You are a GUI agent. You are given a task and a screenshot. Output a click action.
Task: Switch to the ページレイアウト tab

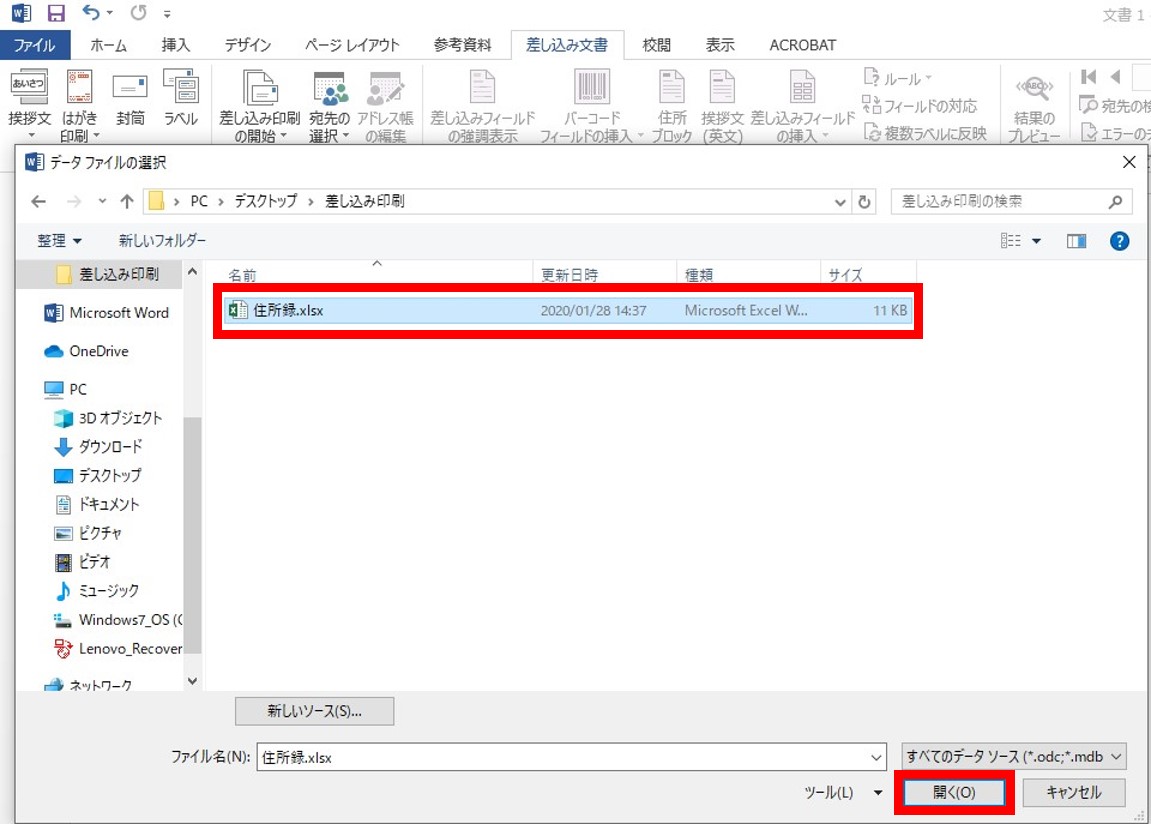(x=352, y=45)
